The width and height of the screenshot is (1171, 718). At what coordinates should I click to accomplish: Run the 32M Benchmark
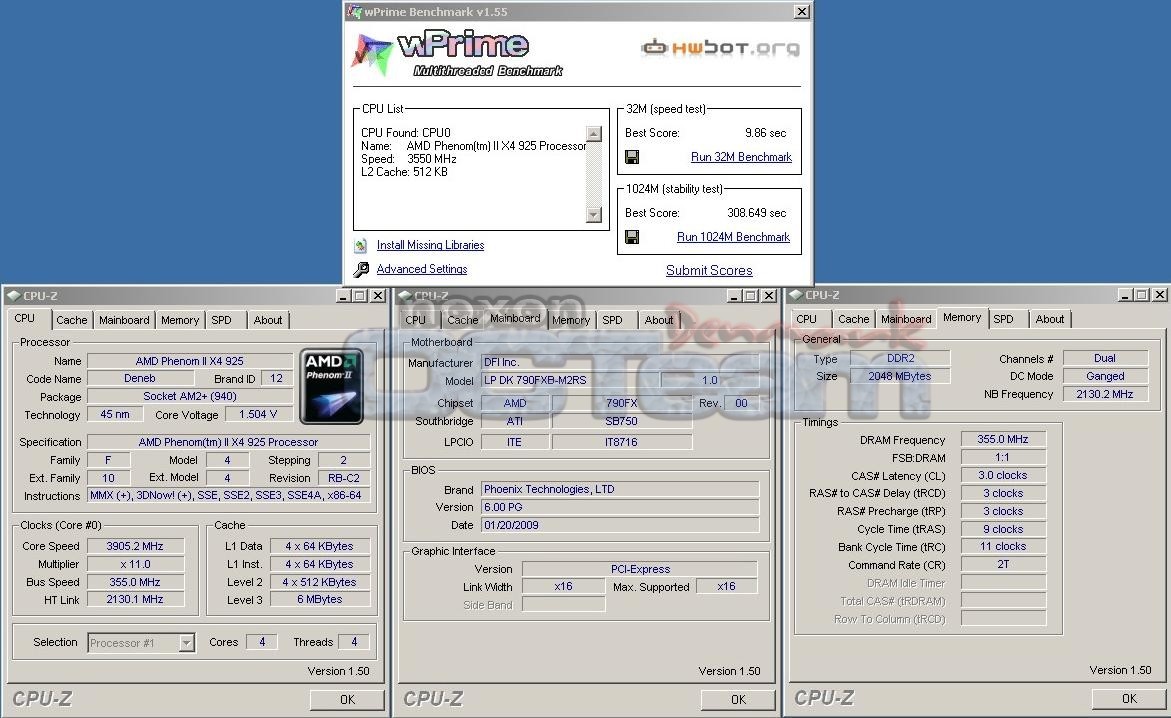click(741, 157)
